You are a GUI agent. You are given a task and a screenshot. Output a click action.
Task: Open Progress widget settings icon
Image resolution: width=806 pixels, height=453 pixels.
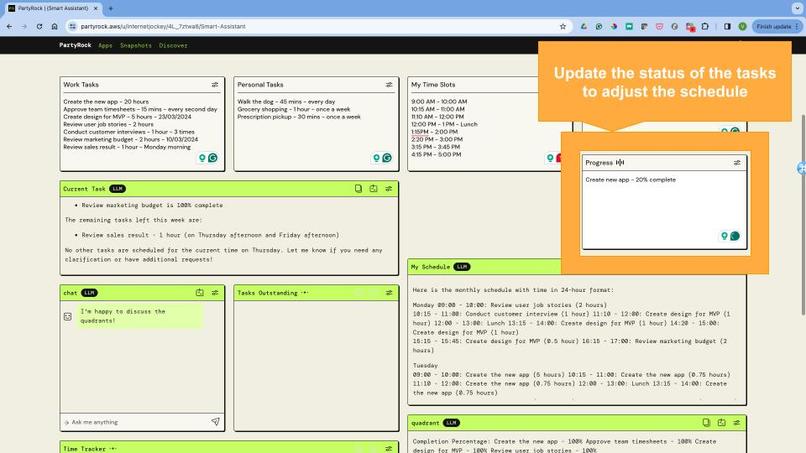tap(737, 162)
